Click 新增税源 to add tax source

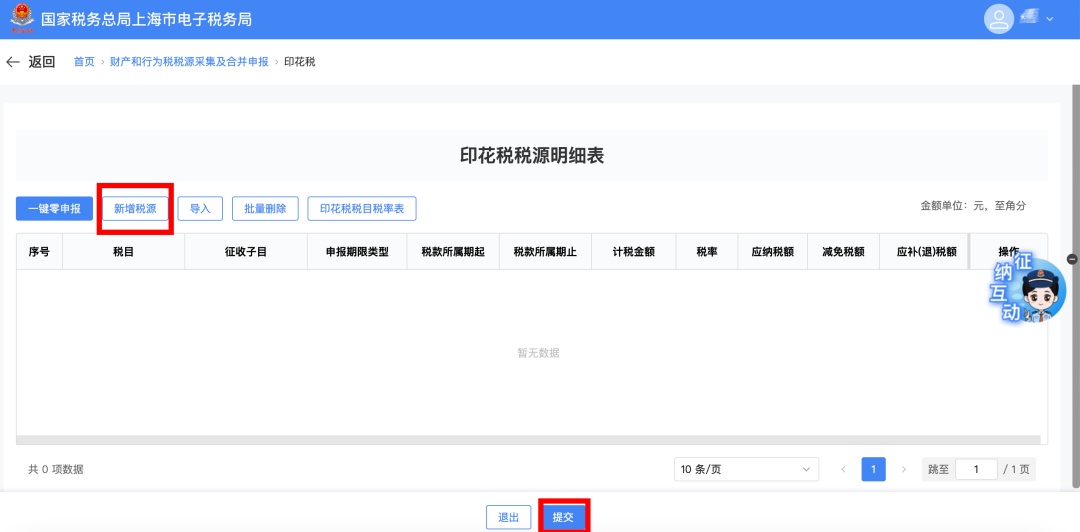click(135, 209)
